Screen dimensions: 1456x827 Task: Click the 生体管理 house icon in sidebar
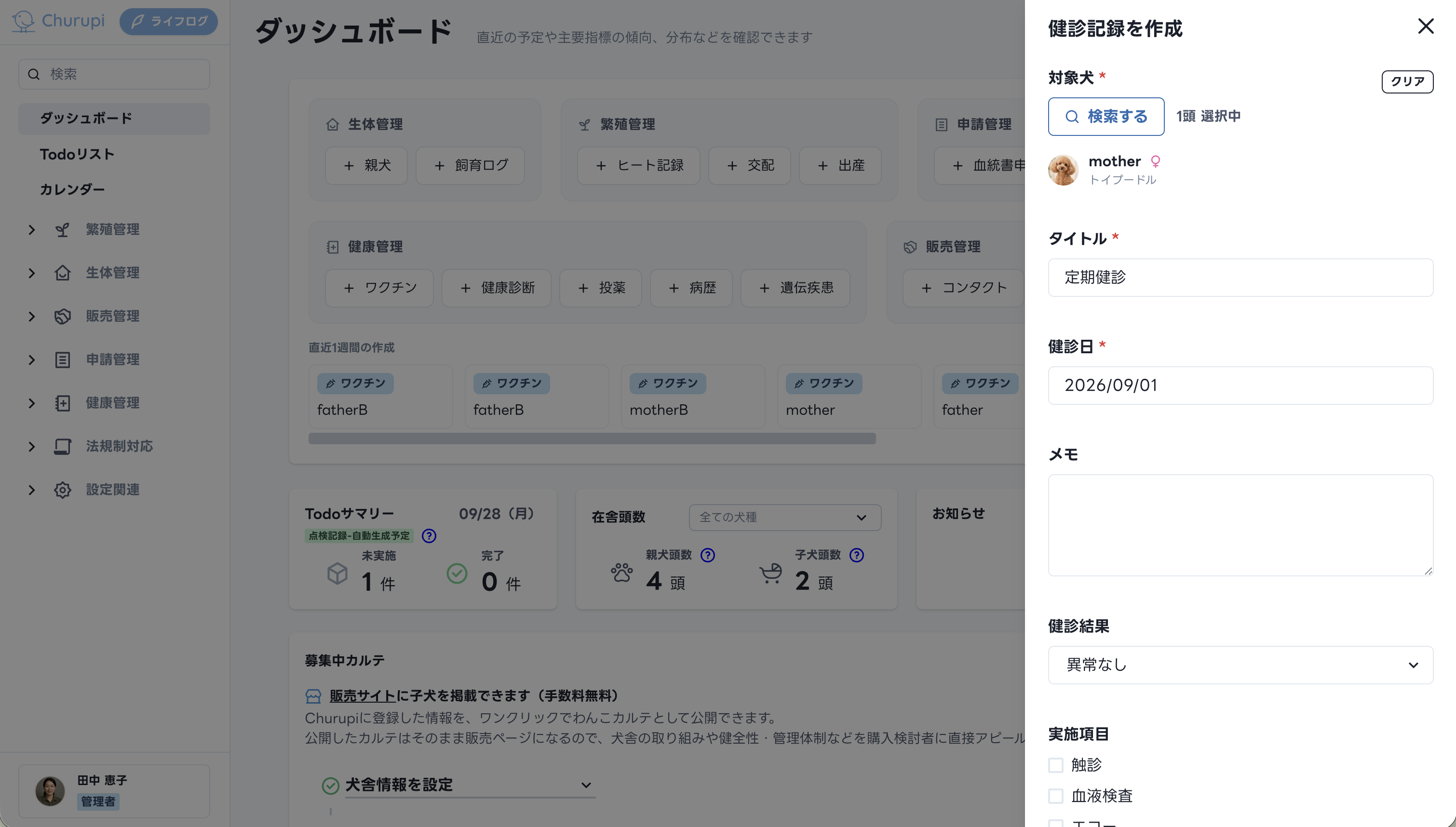(x=62, y=273)
